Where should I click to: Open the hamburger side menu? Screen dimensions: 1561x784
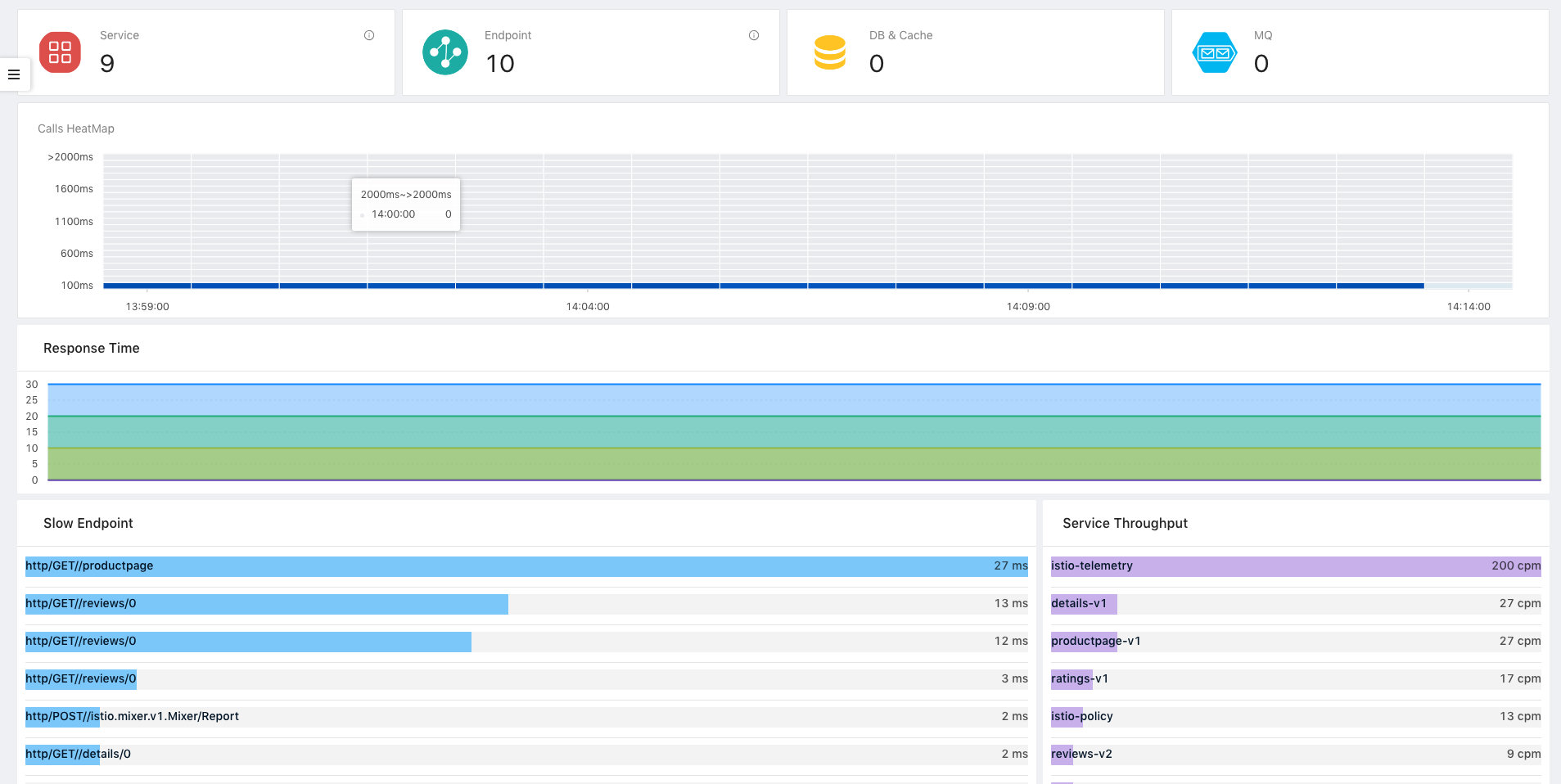click(14, 74)
